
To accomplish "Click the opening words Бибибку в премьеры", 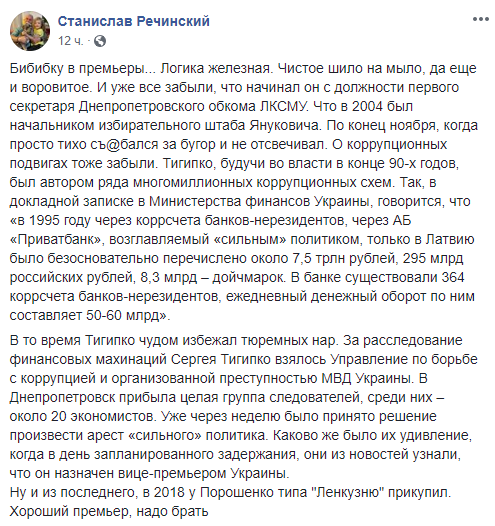I will (x=77, y=69).
